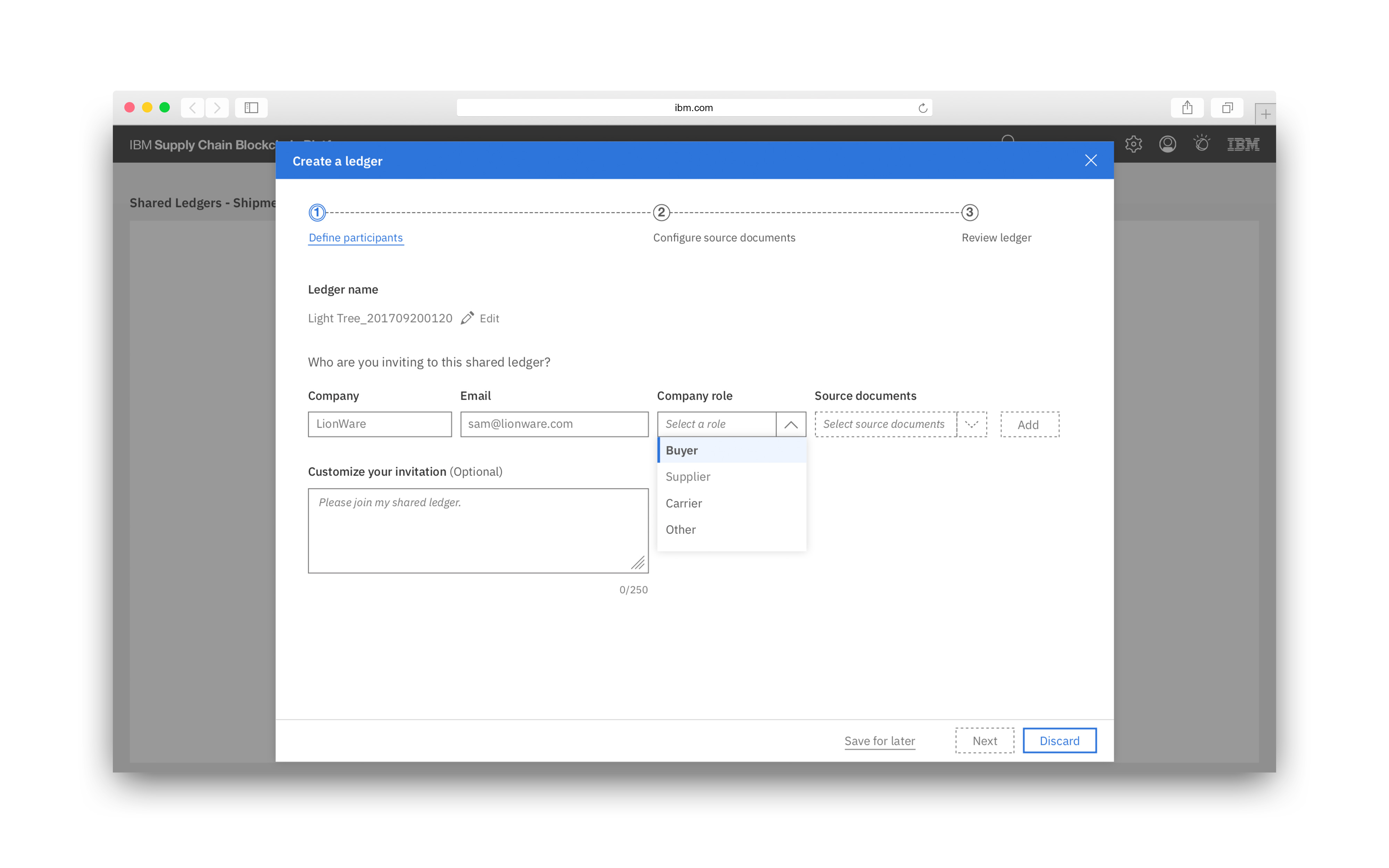Close the Create a ledger dialog
The image size is (1389, 868).
click(x=1090, y=161)
